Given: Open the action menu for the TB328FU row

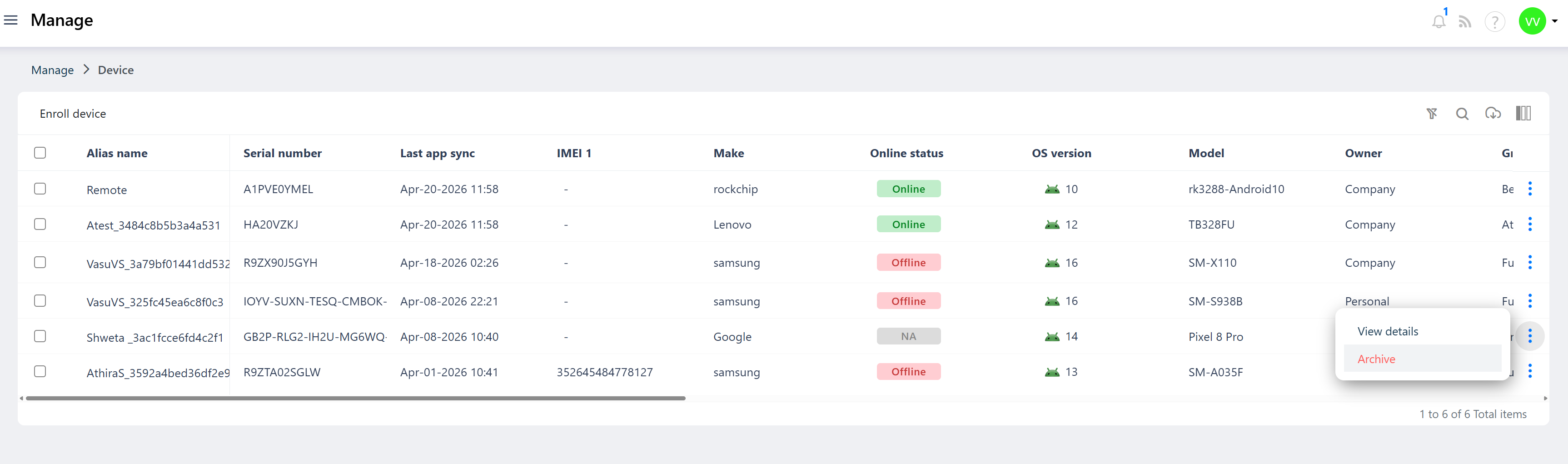Looking at the screenshot, I should coord(1530,224).
